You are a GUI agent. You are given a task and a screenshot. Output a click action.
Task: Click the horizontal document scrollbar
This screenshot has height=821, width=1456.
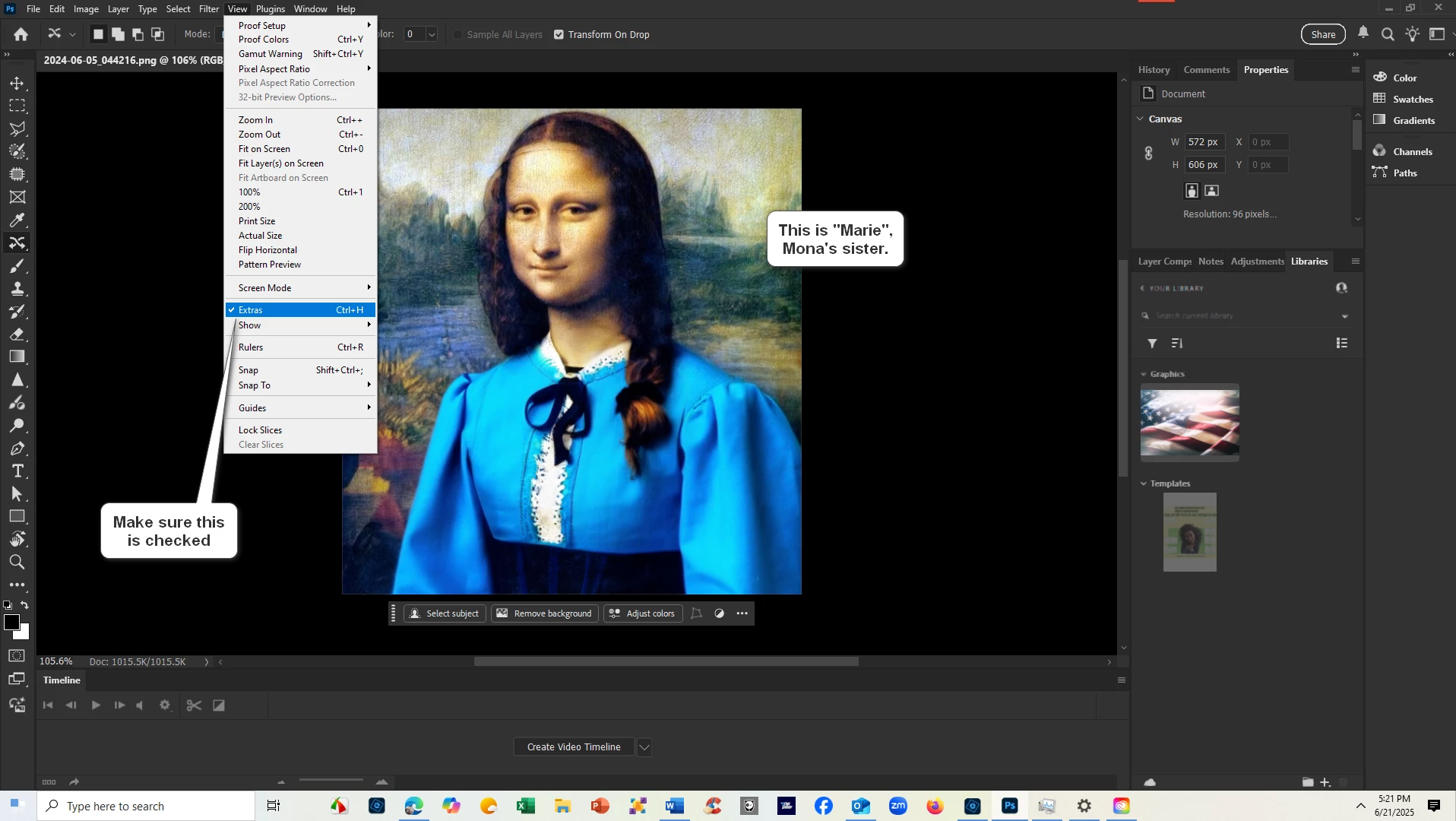click(x=666, y=662)
